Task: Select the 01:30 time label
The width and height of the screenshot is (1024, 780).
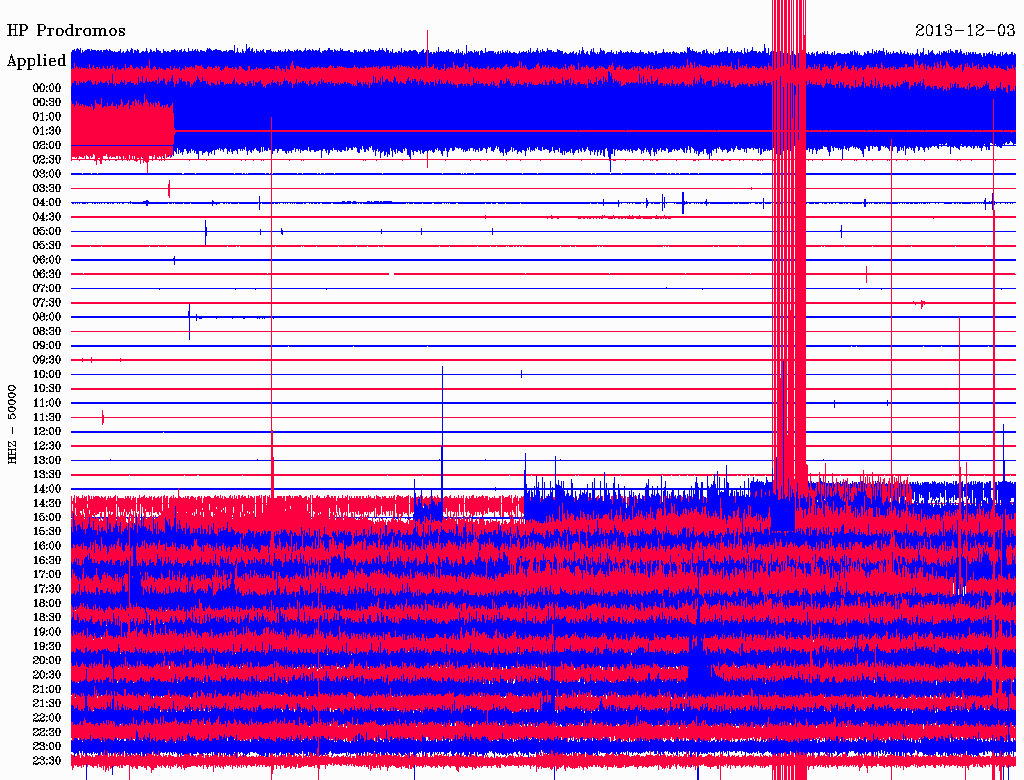Action: 47,131
